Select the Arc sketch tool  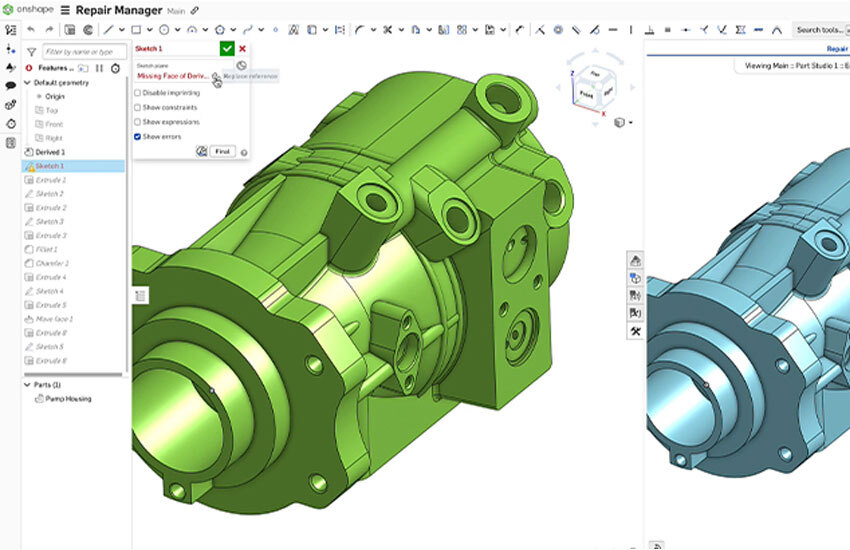(192, 30)
